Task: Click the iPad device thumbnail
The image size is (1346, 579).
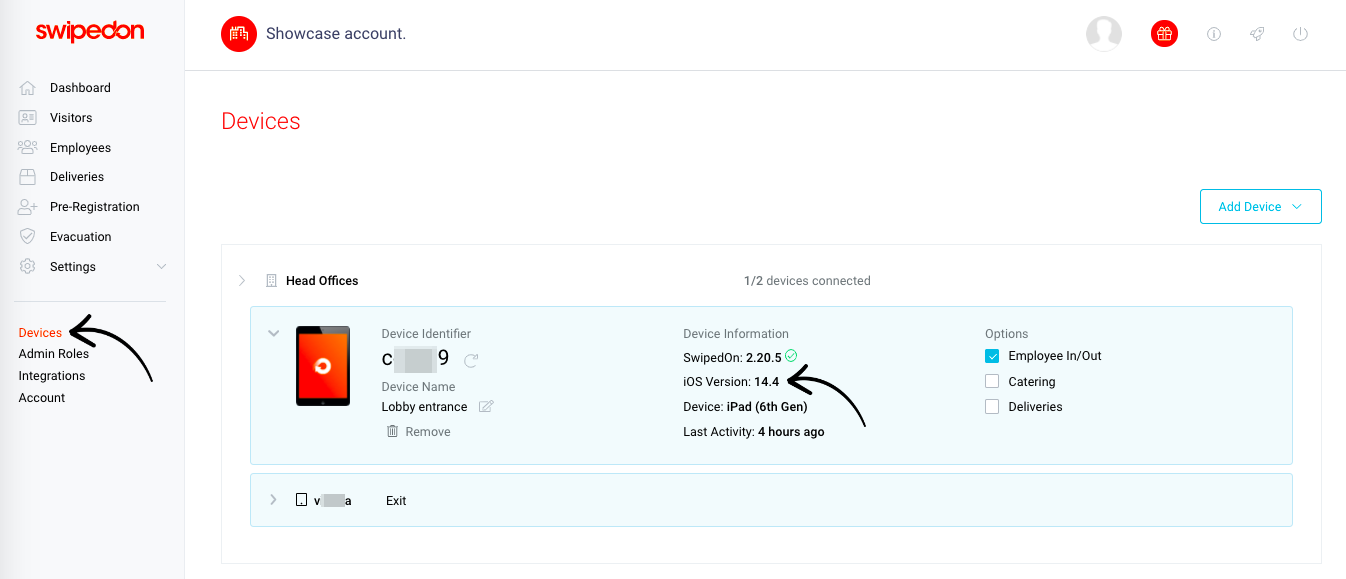Action: 323,366
